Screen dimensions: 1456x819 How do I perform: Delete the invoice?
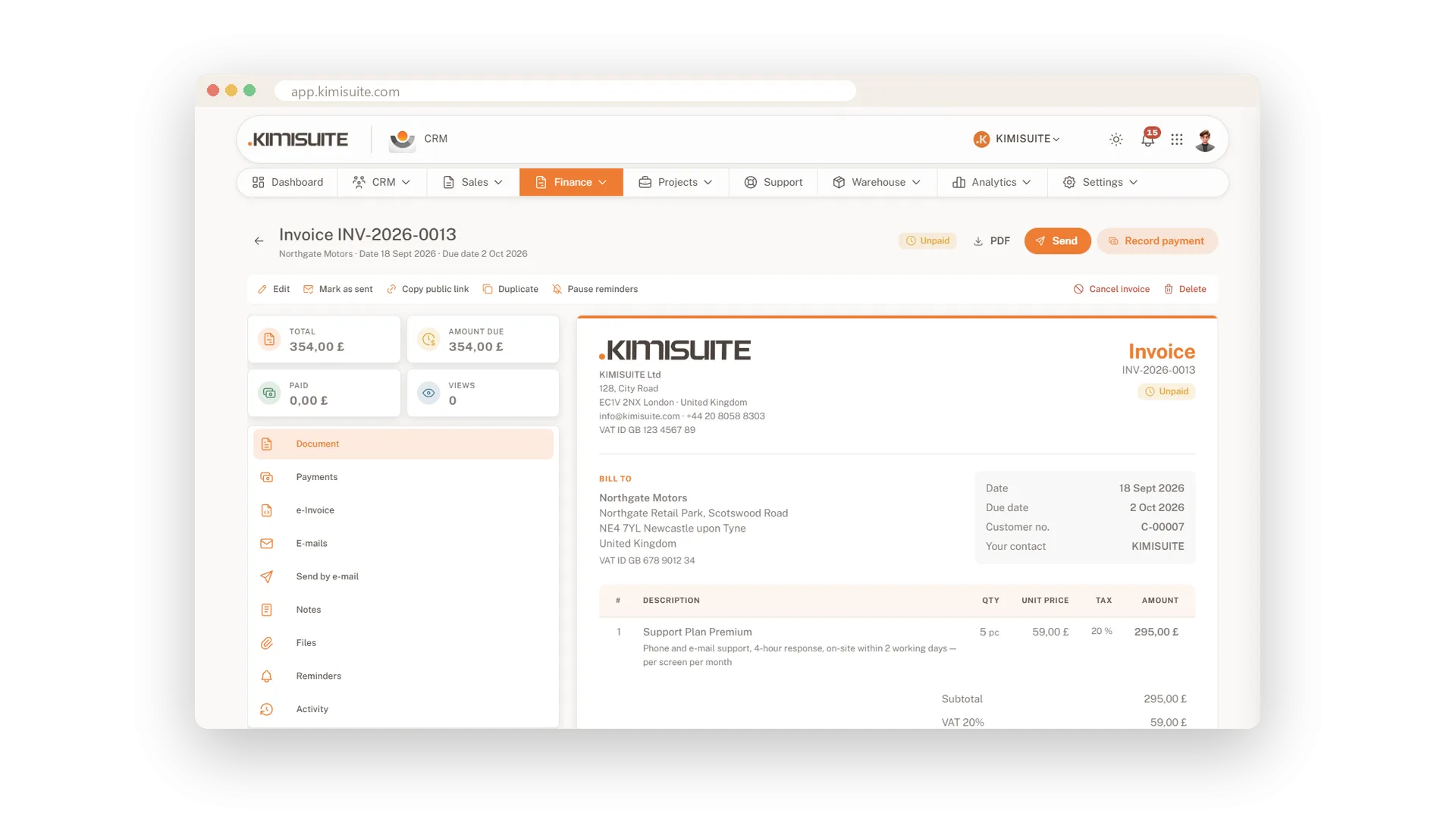pyautogui.click(x=1185, y=290)
